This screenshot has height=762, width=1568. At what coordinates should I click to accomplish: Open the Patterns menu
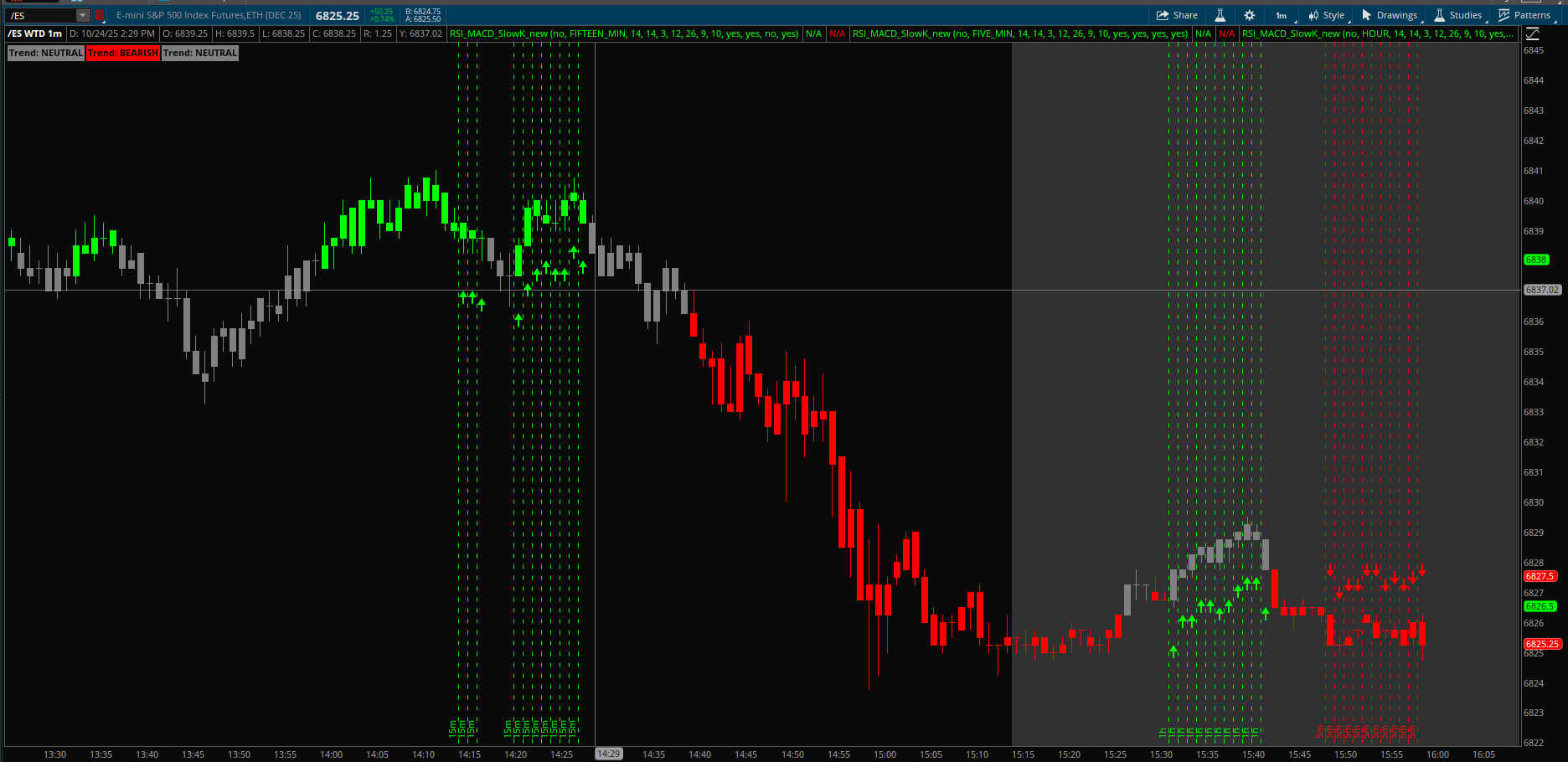[x=1524, y=15]
